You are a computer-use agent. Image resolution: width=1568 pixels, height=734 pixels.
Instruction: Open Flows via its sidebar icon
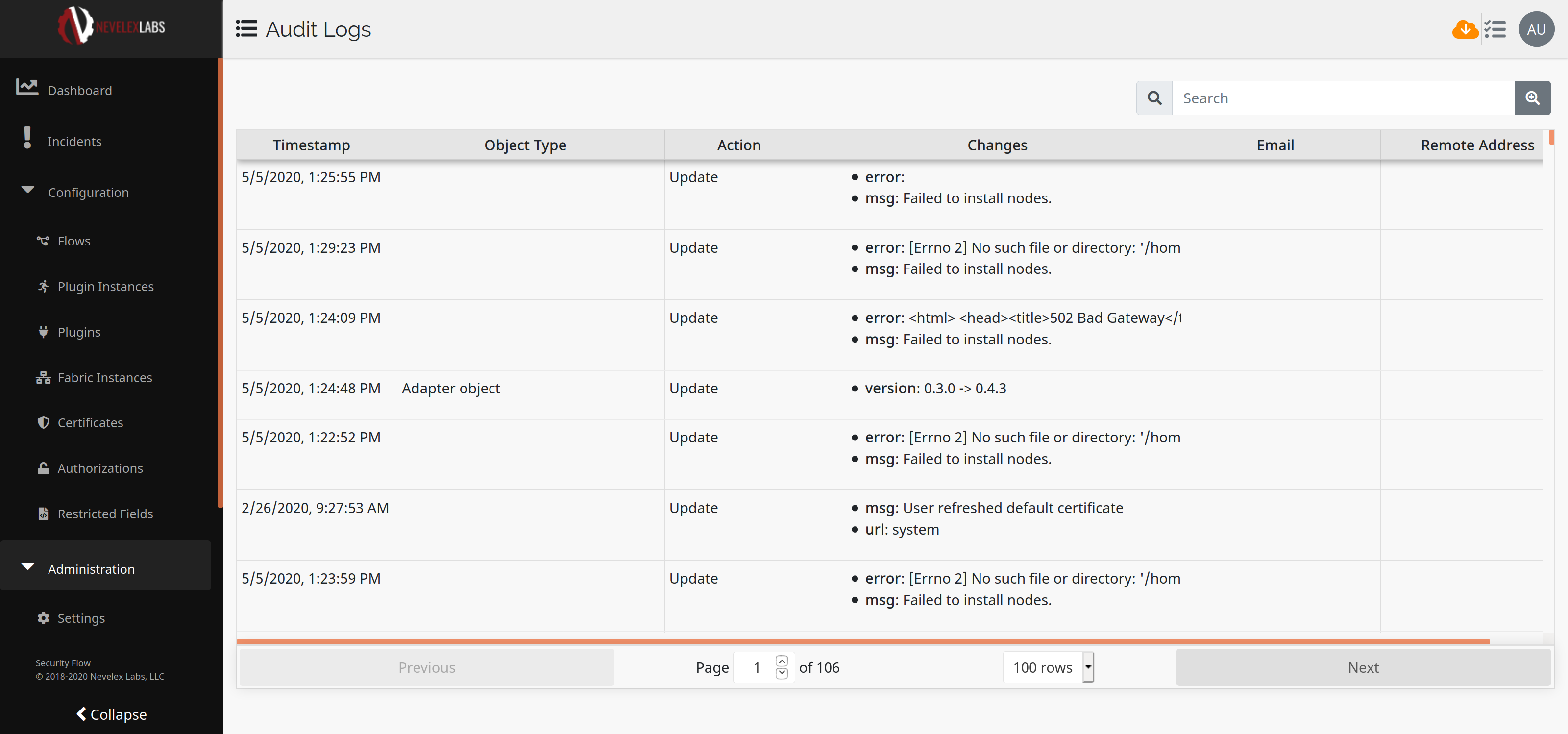pyautogui.click(x=43, y=241)
